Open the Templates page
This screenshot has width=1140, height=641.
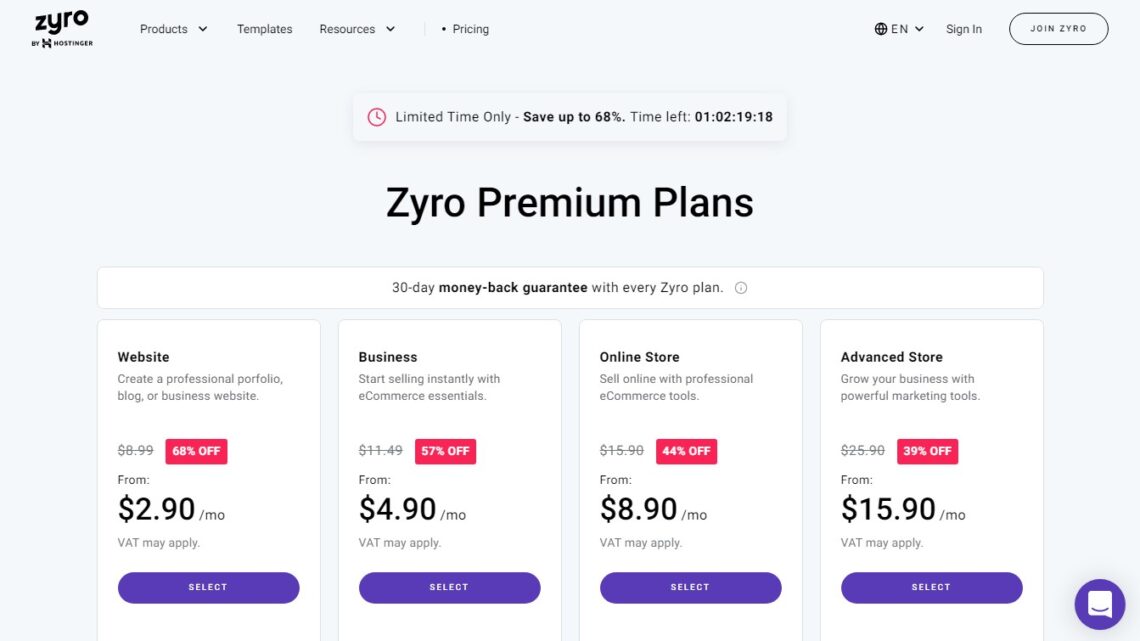pyautogui.click(x=264, y=29)
